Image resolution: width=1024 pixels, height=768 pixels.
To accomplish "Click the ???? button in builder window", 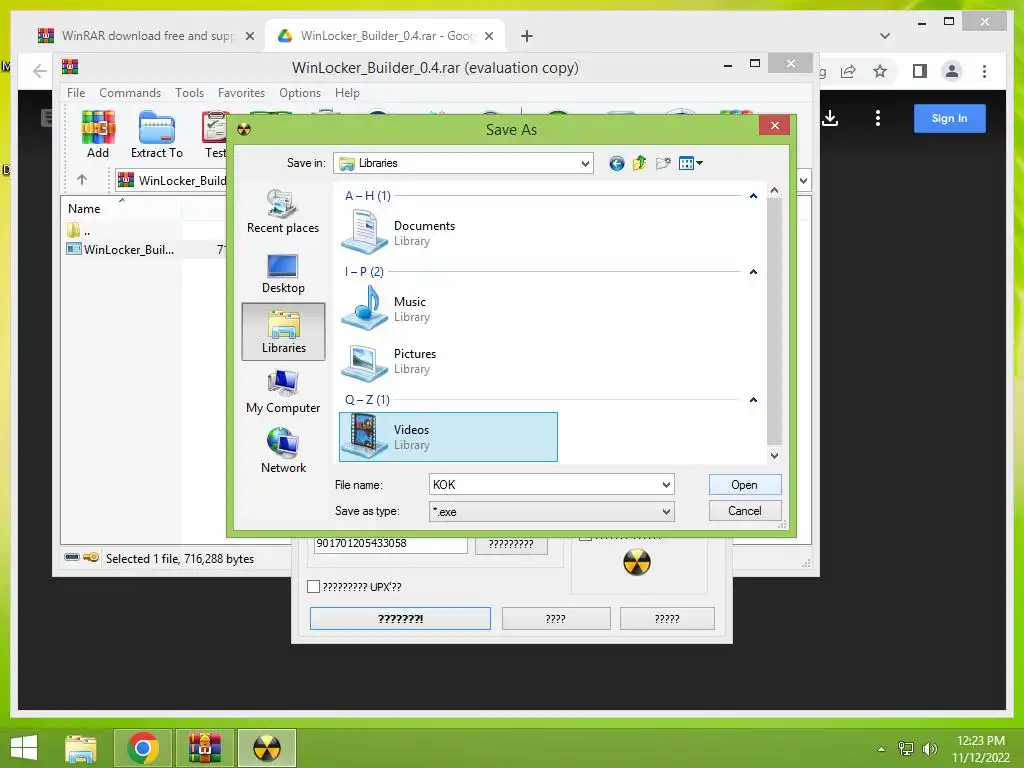I will tap(556, 618).
